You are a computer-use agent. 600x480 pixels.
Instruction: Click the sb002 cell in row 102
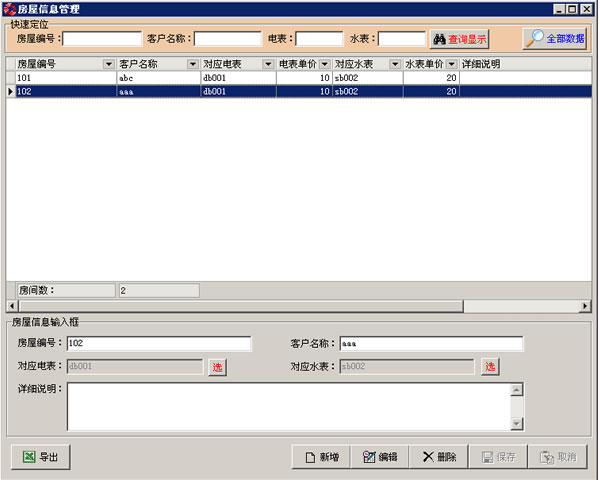(x=368, y=91)
